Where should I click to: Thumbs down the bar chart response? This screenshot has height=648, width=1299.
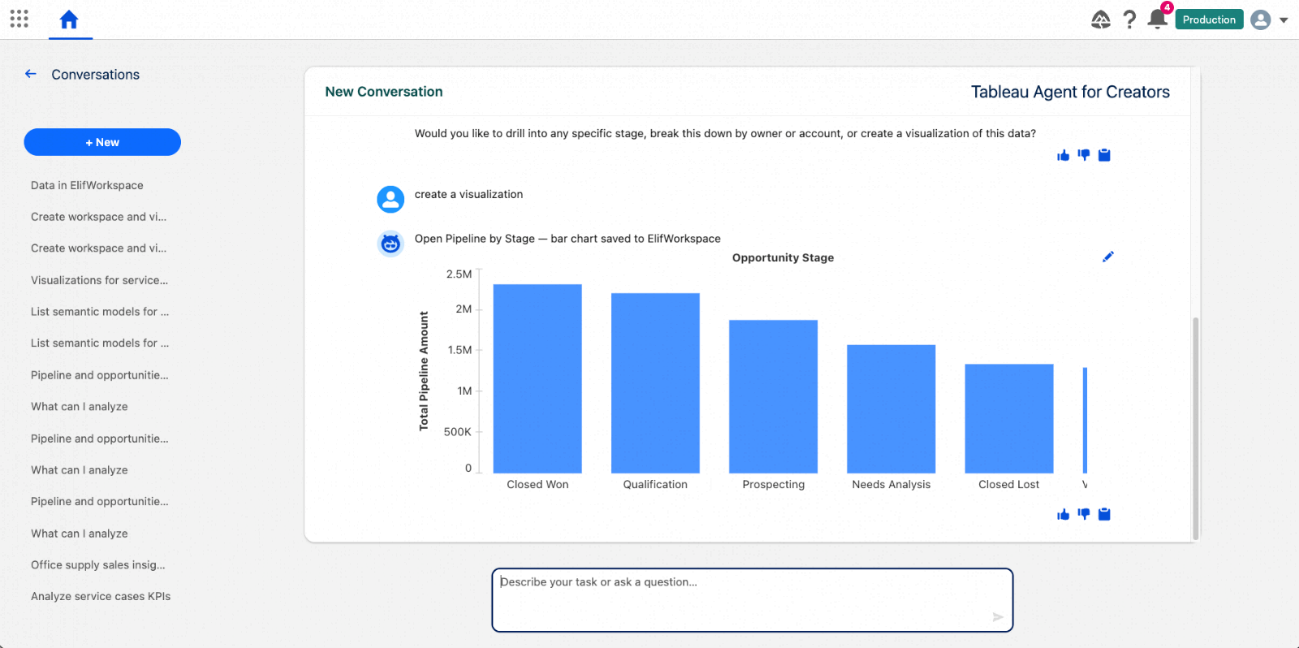1084,514
